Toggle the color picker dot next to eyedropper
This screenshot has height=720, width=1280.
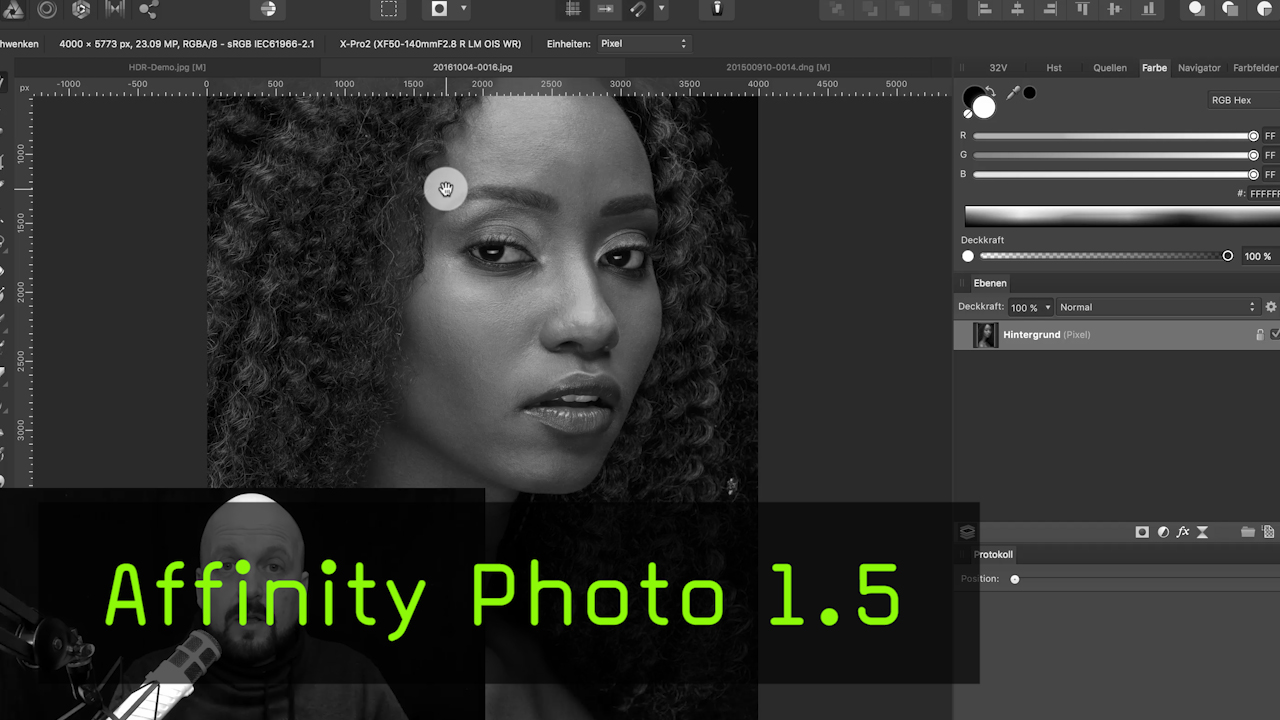pos(1029,92)
